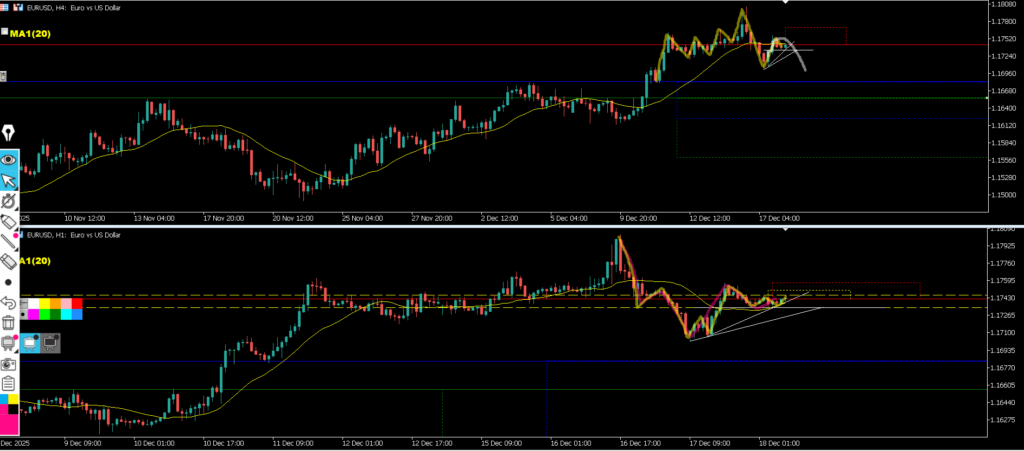
Task: Click the small gray icon on the H4 chart's left edge
Action: tap(3, 76)
